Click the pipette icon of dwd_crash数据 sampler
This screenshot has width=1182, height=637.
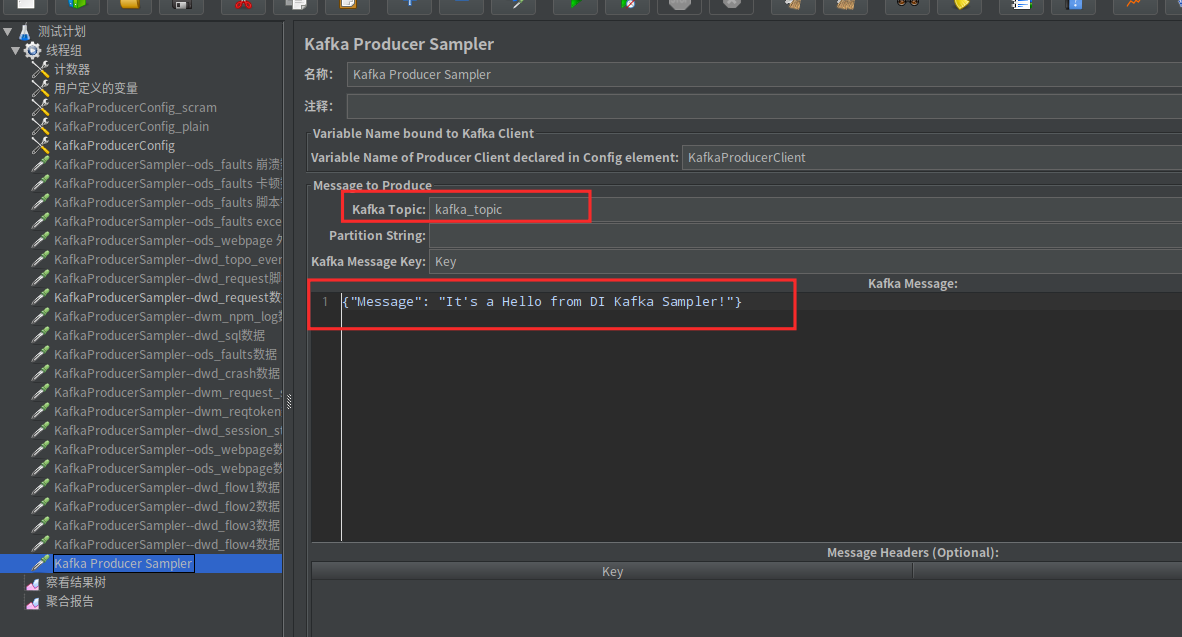(41, 373)
